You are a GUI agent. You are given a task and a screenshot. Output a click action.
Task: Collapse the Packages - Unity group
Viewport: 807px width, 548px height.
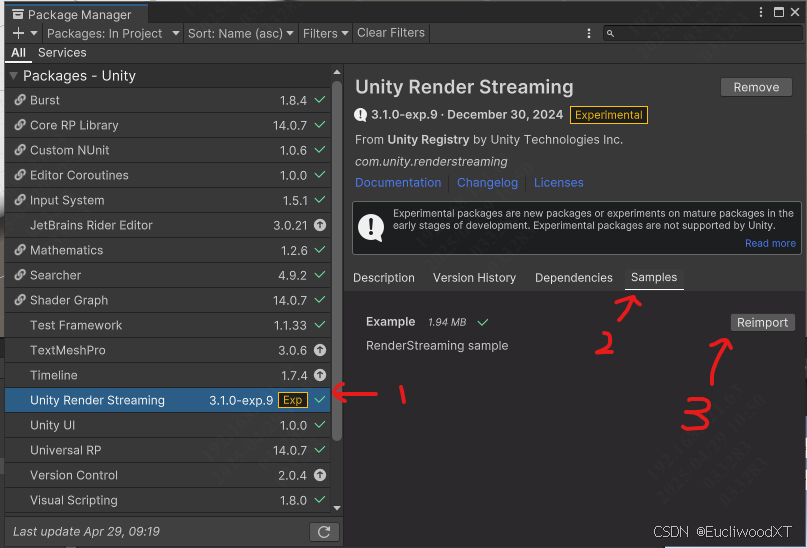(x=13, y=76)
